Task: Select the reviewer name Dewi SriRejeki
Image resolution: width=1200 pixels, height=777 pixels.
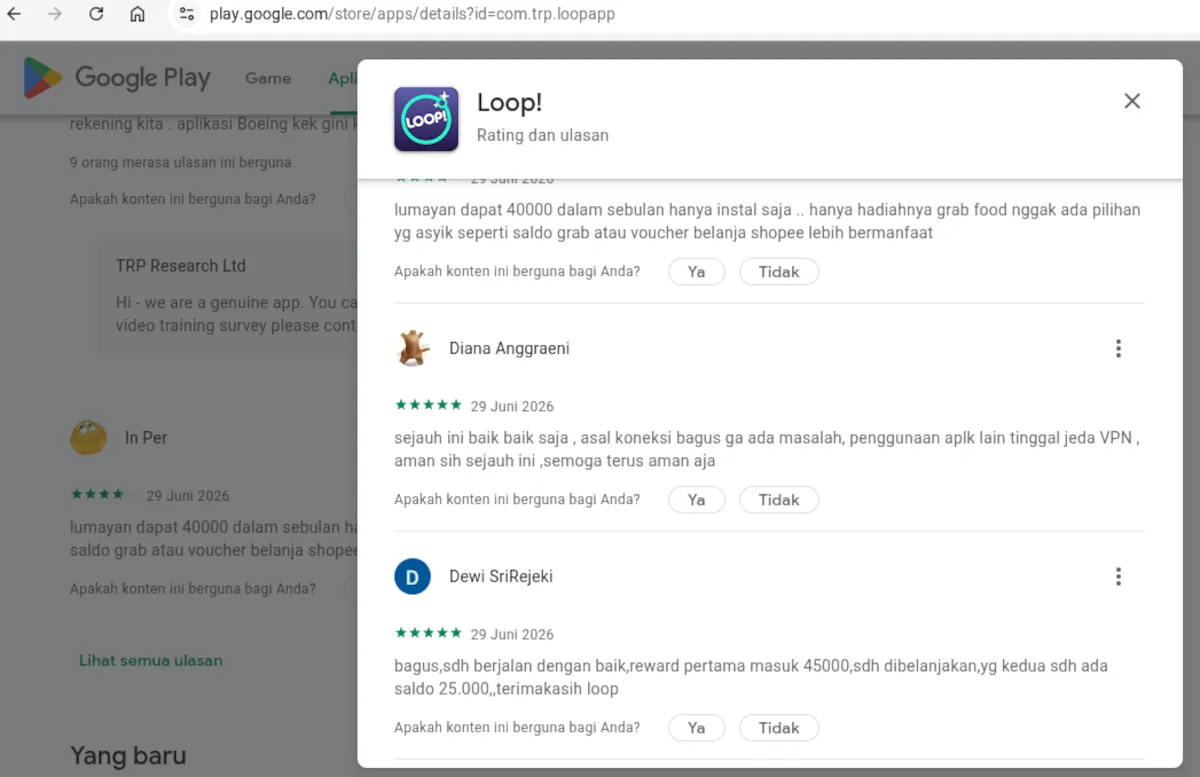Action: click(501, 577)
